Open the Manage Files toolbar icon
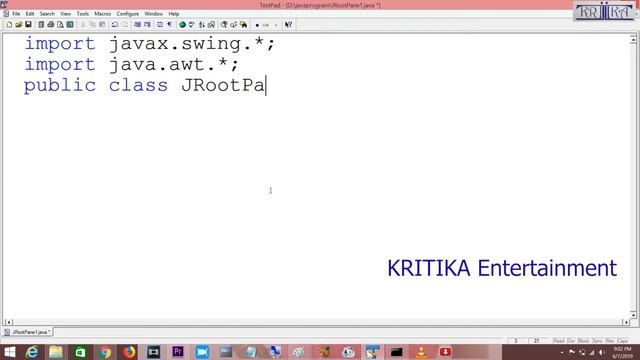Screen dimensions: 640x360 click(41, 25)
